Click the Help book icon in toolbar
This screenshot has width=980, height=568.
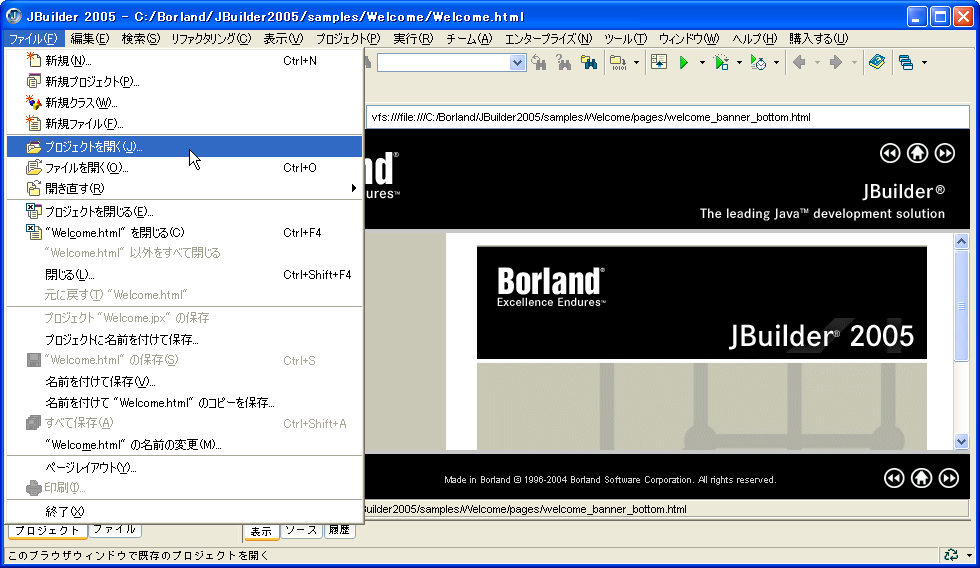[x=877, y=62]
